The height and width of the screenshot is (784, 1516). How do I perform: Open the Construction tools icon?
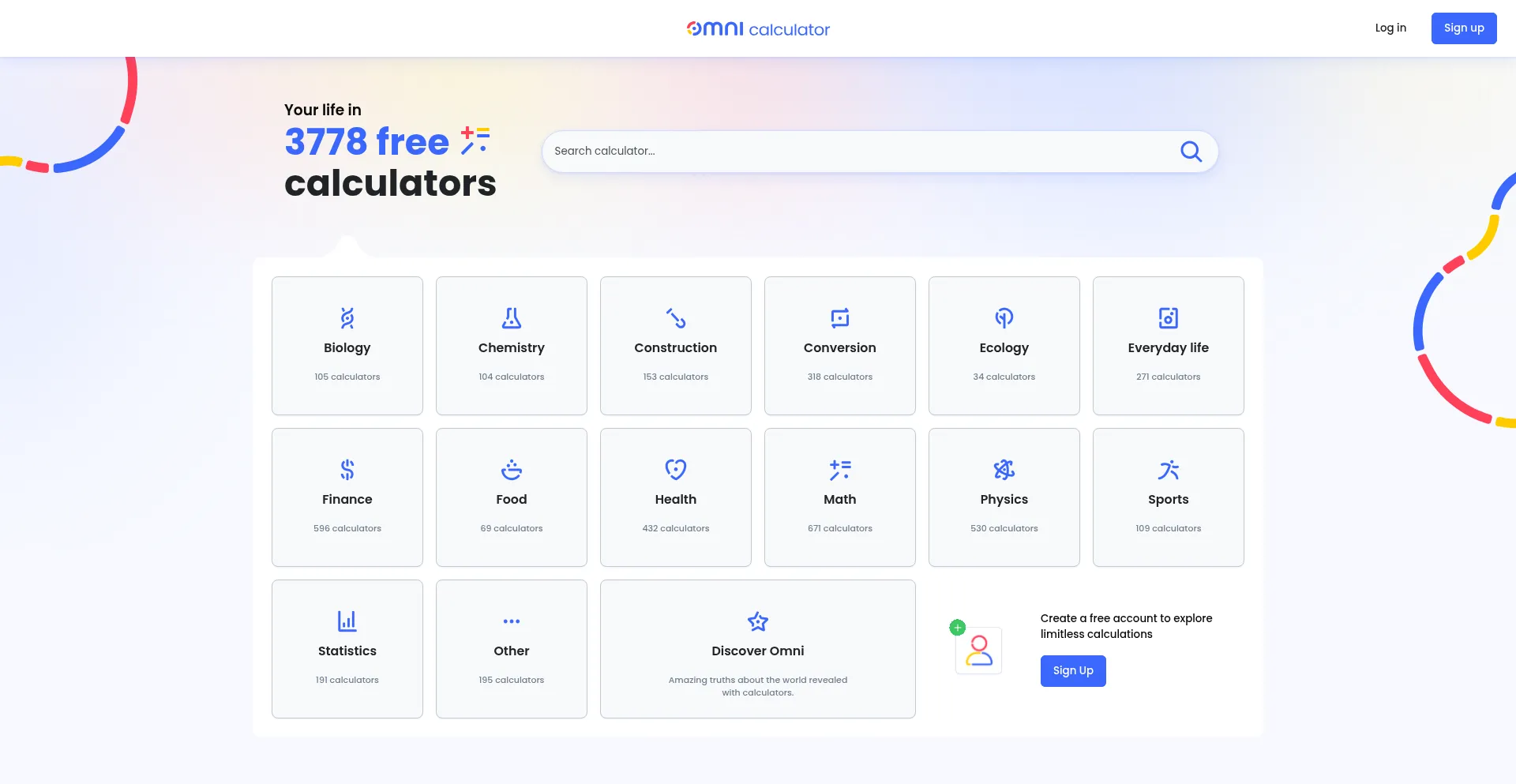pyautogui.click(x=675, y=318)
